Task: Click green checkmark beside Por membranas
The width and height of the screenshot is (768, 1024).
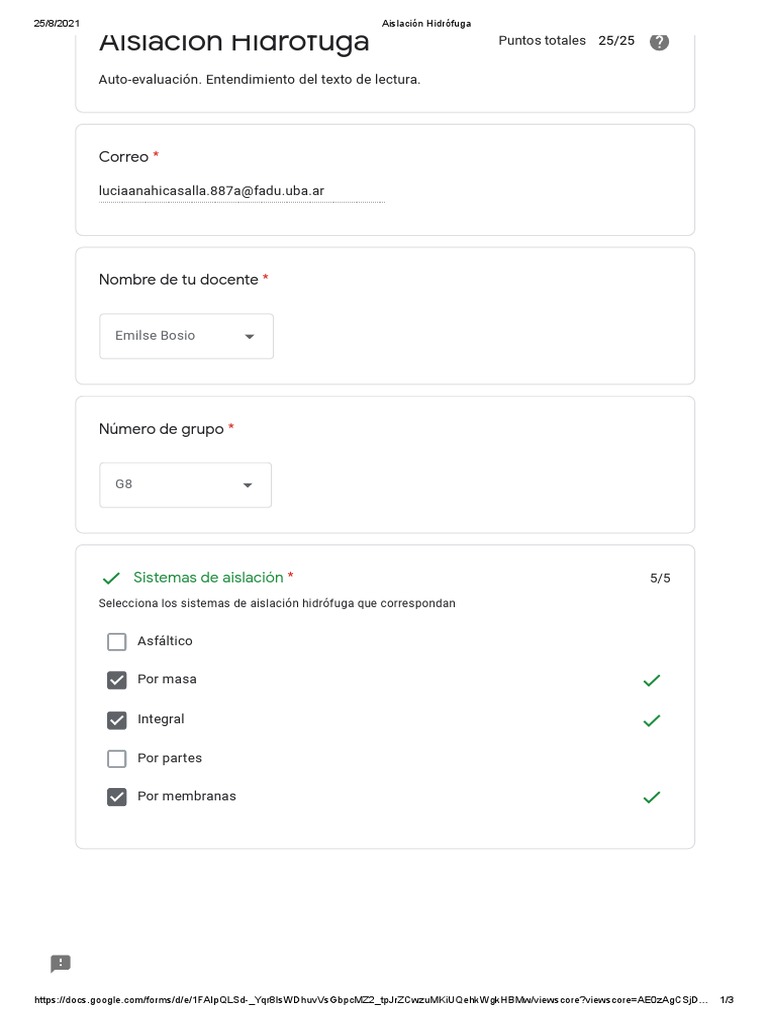Action: click(x=652, y=797)
